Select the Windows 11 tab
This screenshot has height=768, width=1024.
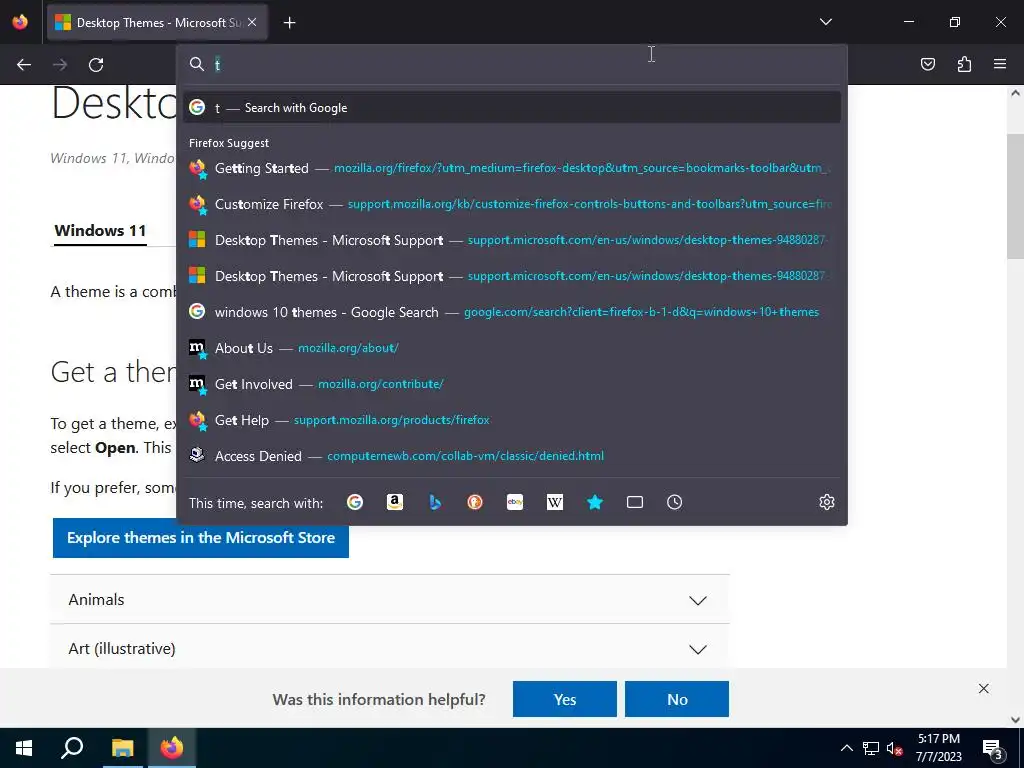(x=100, y=231)
